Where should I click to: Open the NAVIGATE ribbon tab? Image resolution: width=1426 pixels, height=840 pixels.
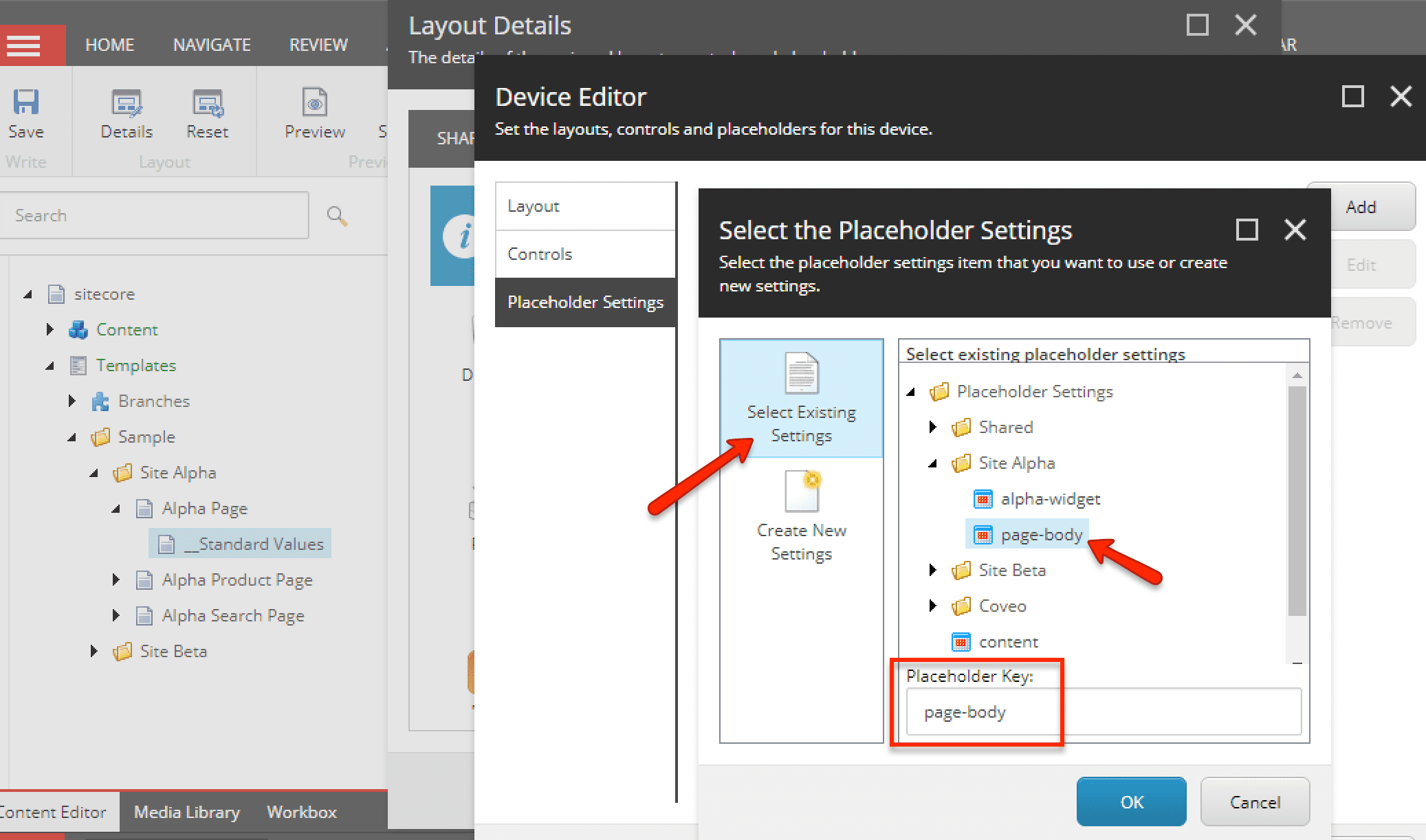pyautogui.click(x=212, y=45)
